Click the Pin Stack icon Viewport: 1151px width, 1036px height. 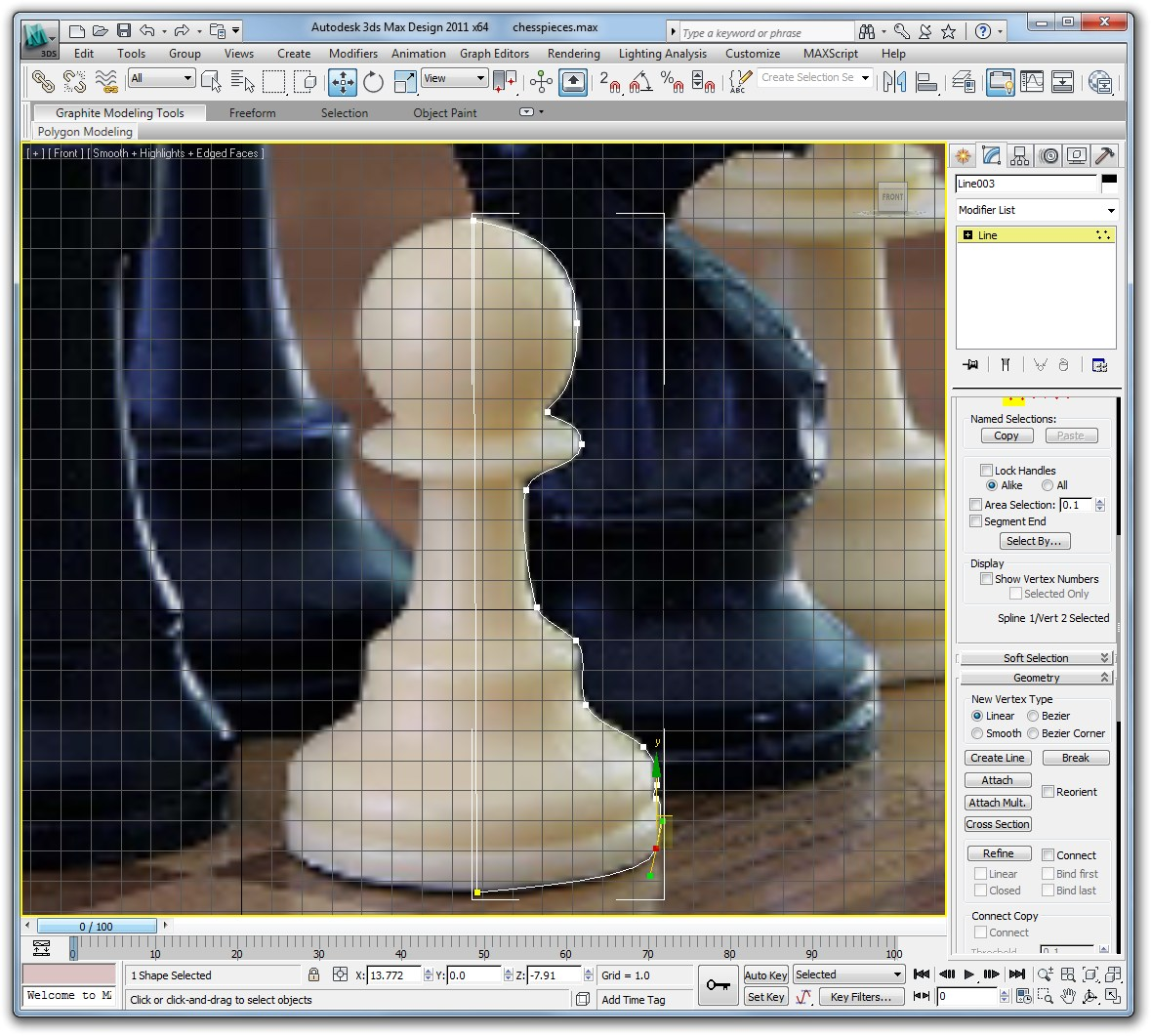click(970, 365)
